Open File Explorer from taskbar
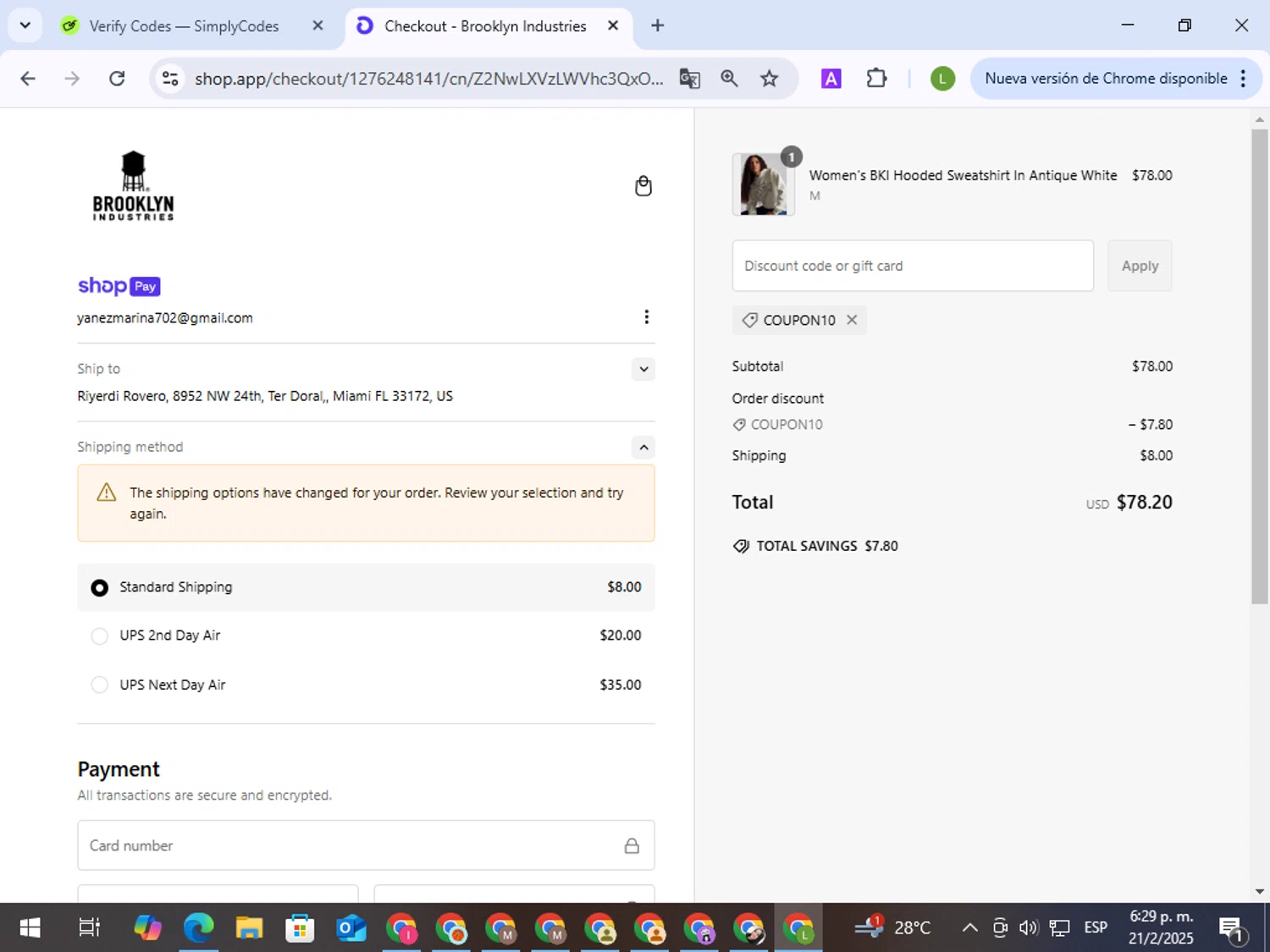This screenshot has height=952, width=1270. coord(249,927)
